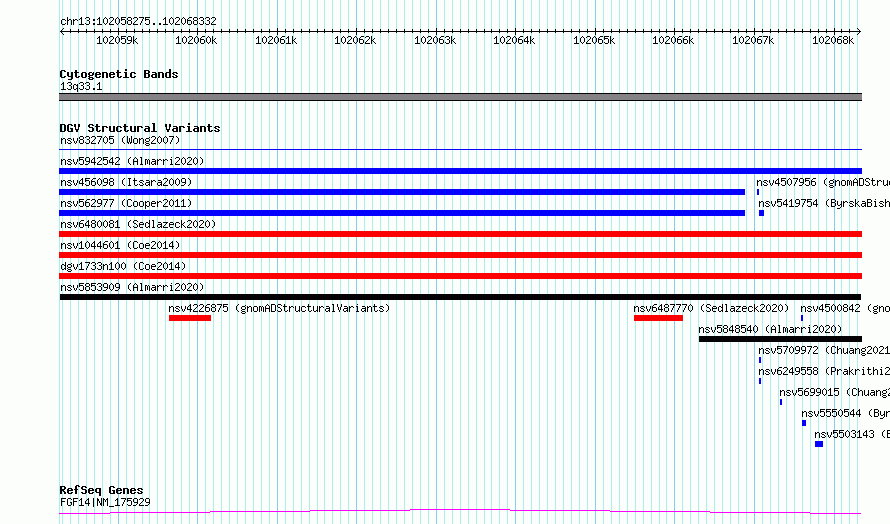Click the nsv562977 (Cooper2011) blue bar
This screenshot has height=524, width=890.
[x=402, y=213]
